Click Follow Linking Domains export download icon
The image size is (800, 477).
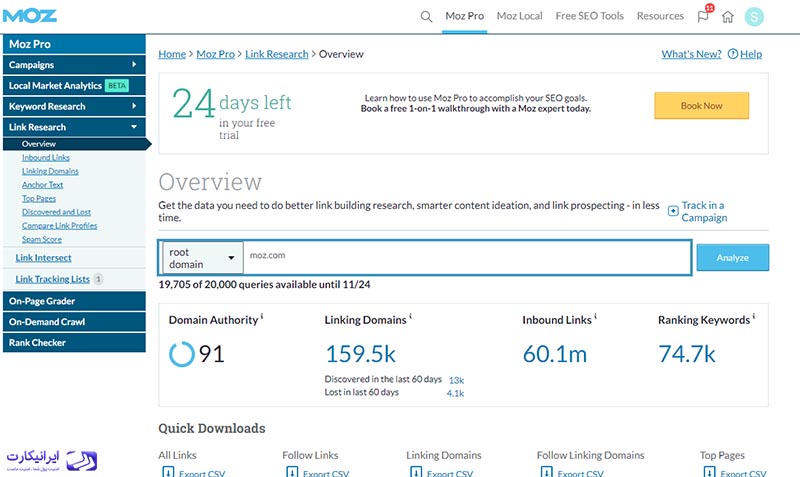[x=546, y=472]
